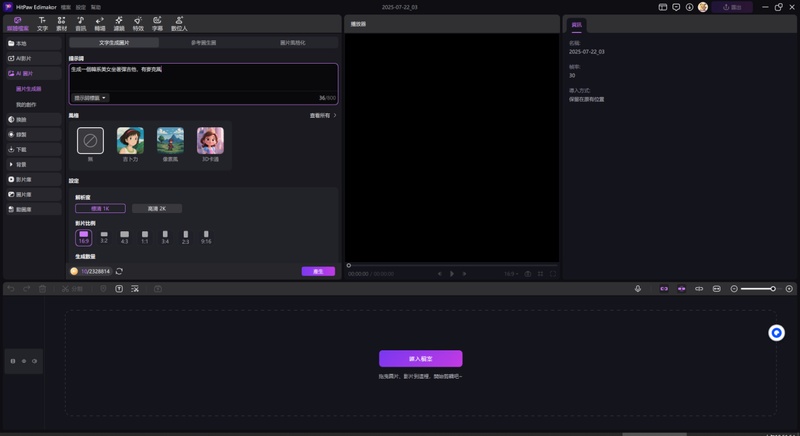Click the purple generate button

pos(318,271)
